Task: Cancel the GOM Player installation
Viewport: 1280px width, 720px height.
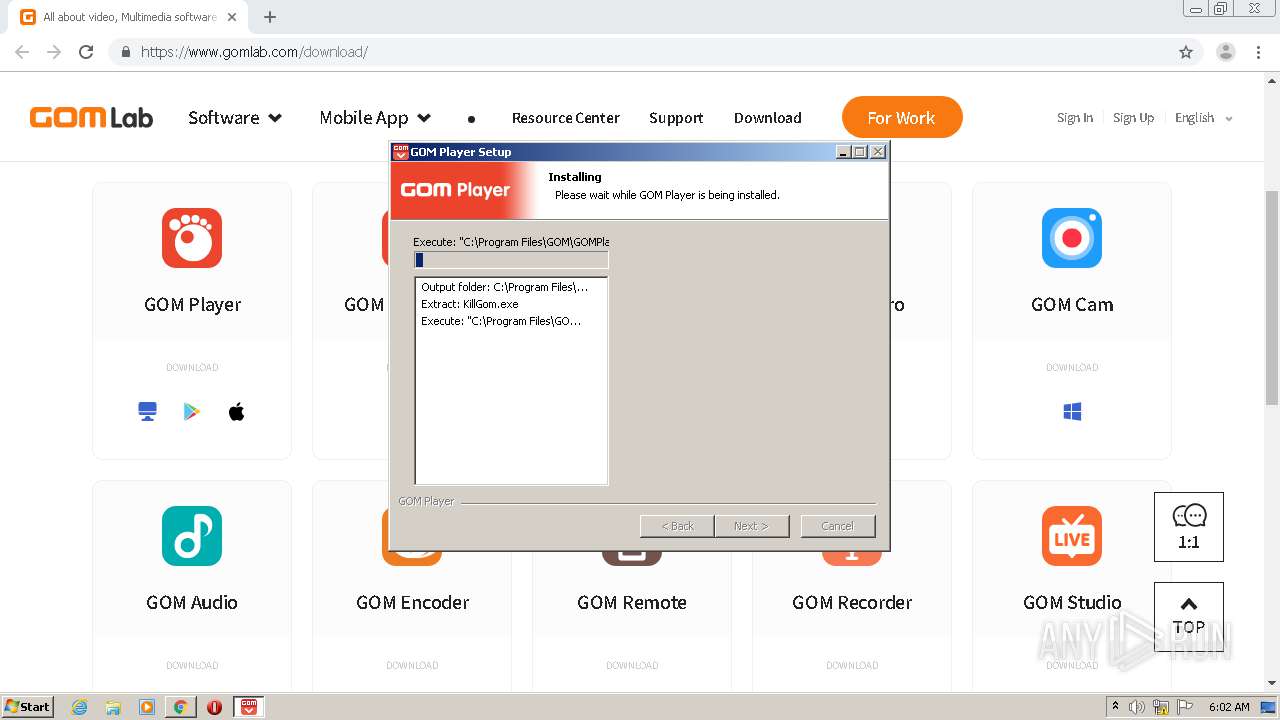Action: coord(838,526)
